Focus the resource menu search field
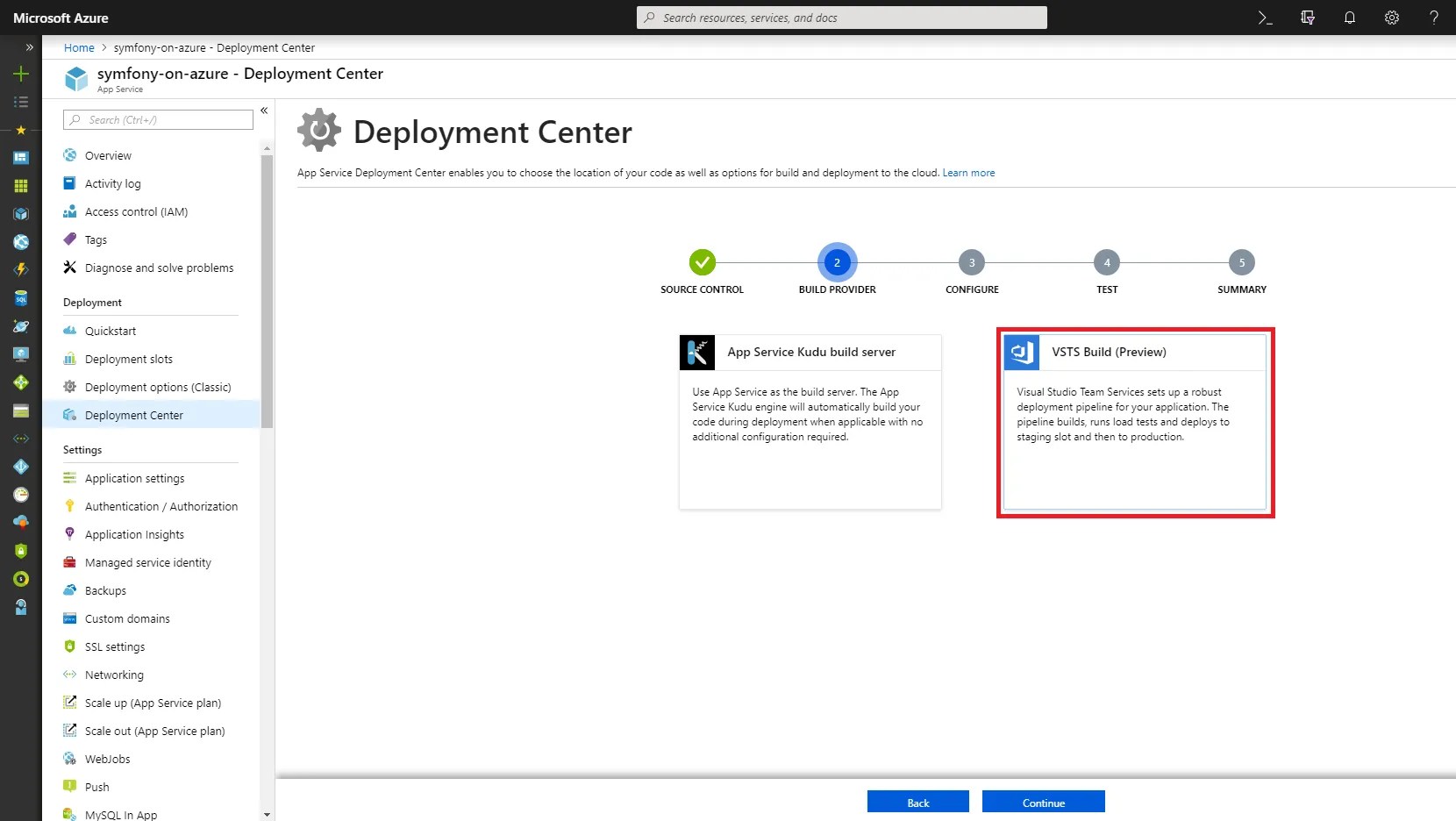 coord(158,120)
